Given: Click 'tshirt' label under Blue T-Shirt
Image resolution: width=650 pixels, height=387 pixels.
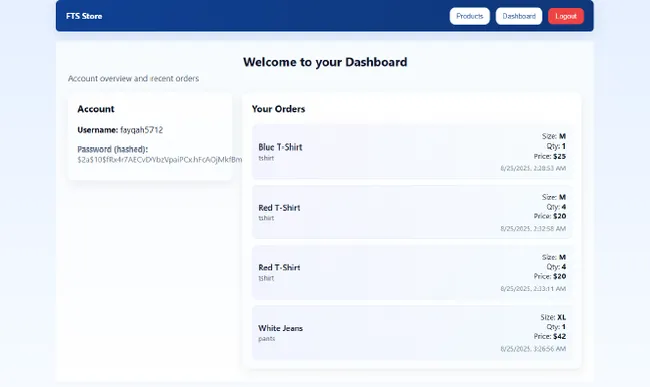Looking at the screenshot, I should pos(266,158).
